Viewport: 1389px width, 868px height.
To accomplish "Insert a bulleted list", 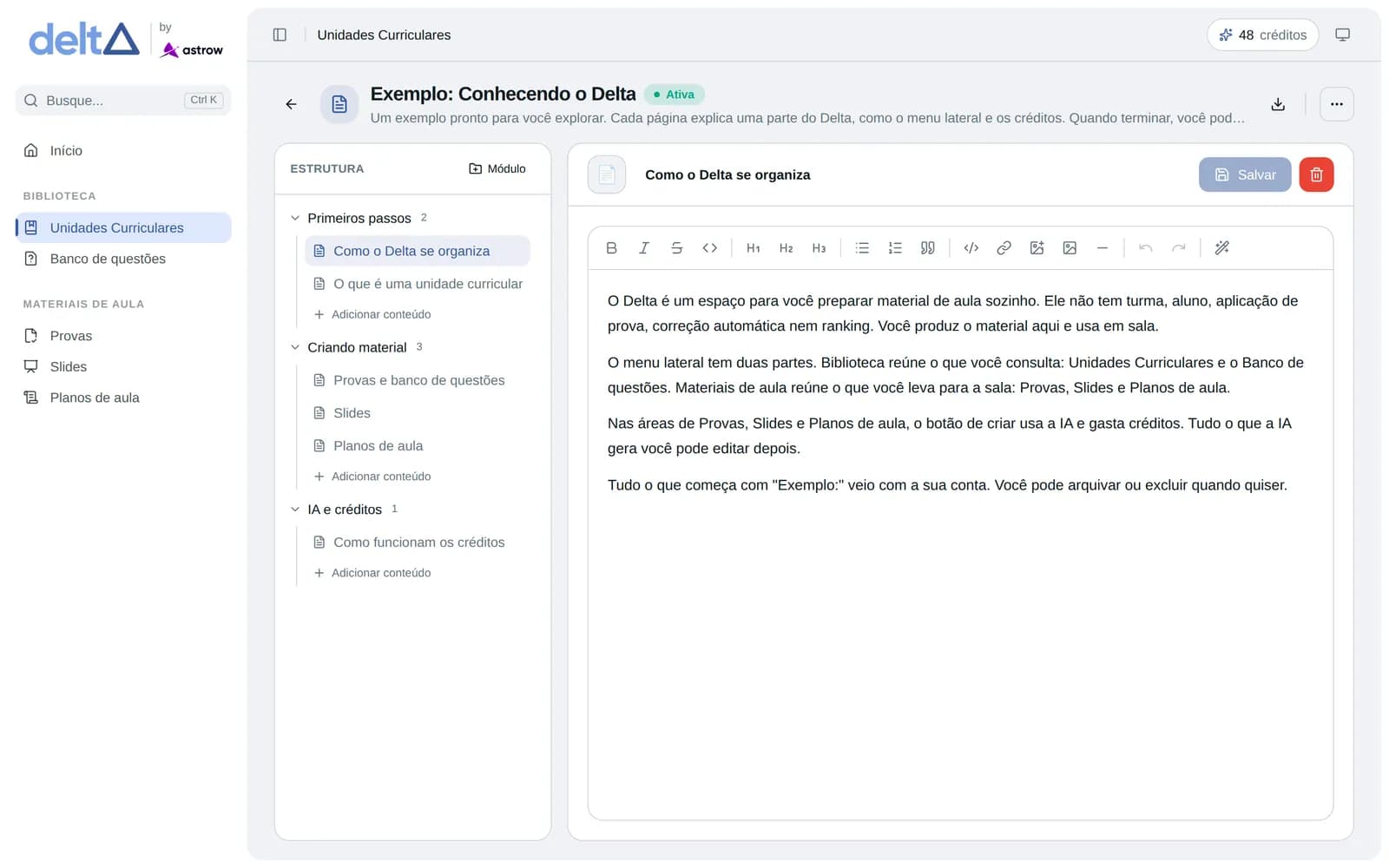I will 862,248.
